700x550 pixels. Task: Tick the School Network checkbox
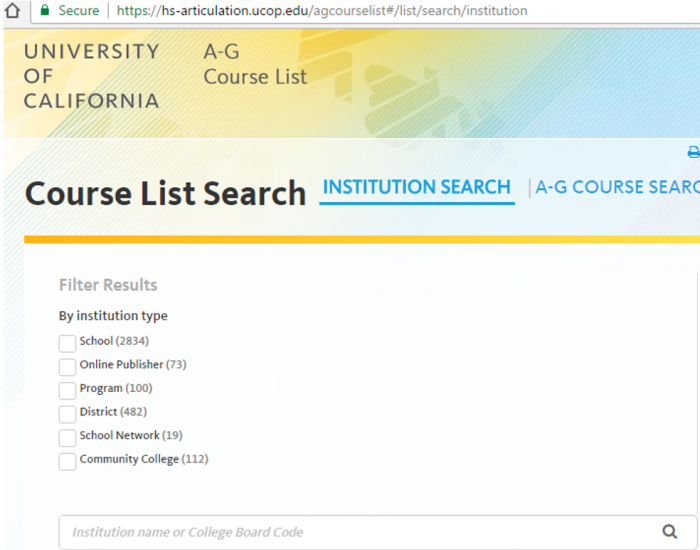[x=67, y=438]
